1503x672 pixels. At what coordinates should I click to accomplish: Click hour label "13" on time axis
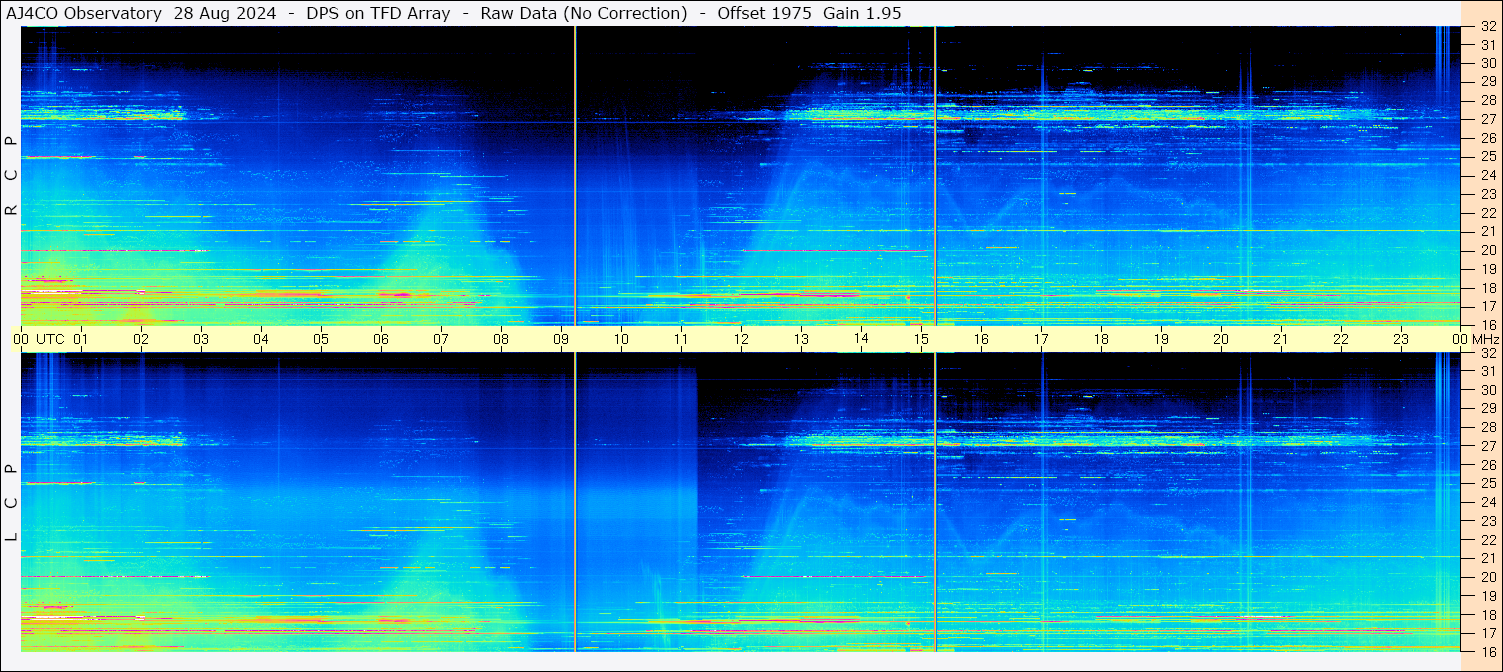coord(801,339)
